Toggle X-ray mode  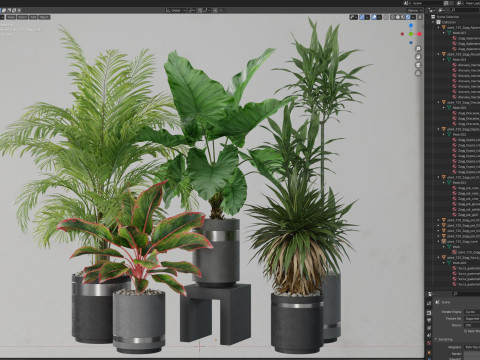click(x=386, y=17)
